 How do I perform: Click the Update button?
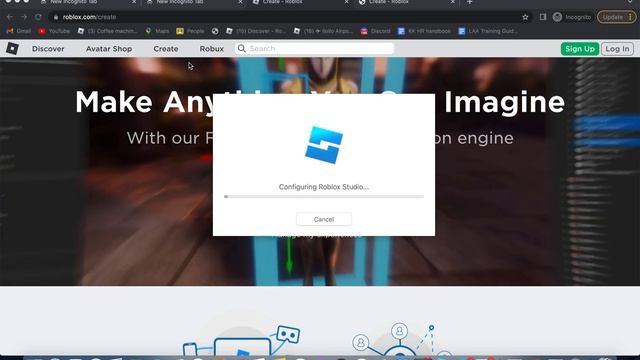[x=616, y=17]
